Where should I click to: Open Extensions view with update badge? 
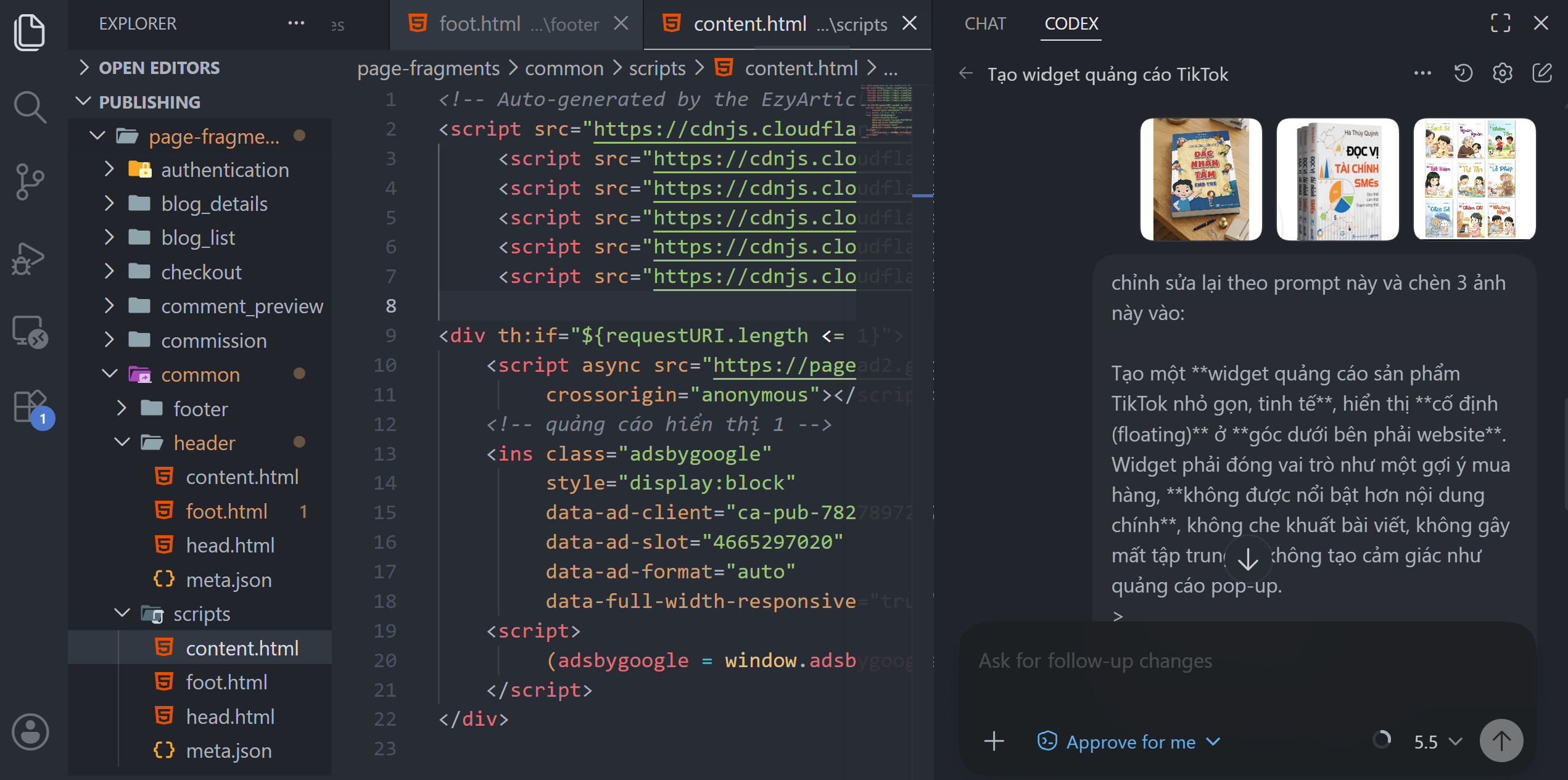click(31, 407)
